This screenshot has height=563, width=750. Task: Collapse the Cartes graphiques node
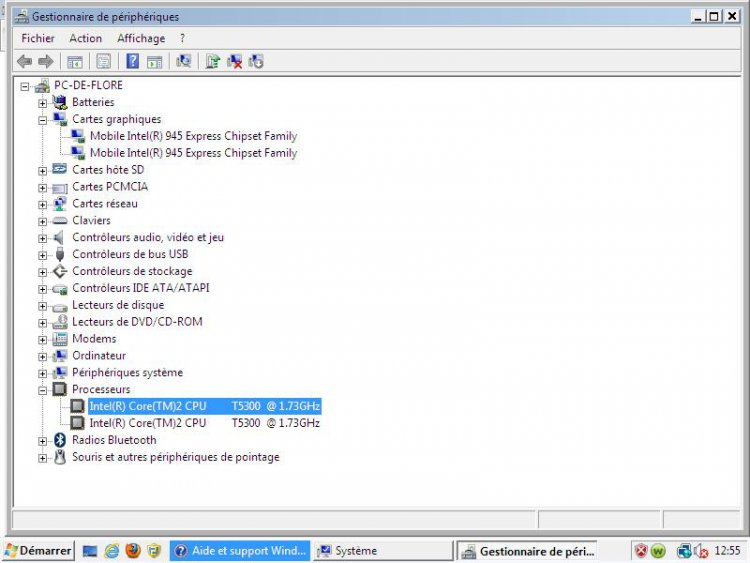43,120
